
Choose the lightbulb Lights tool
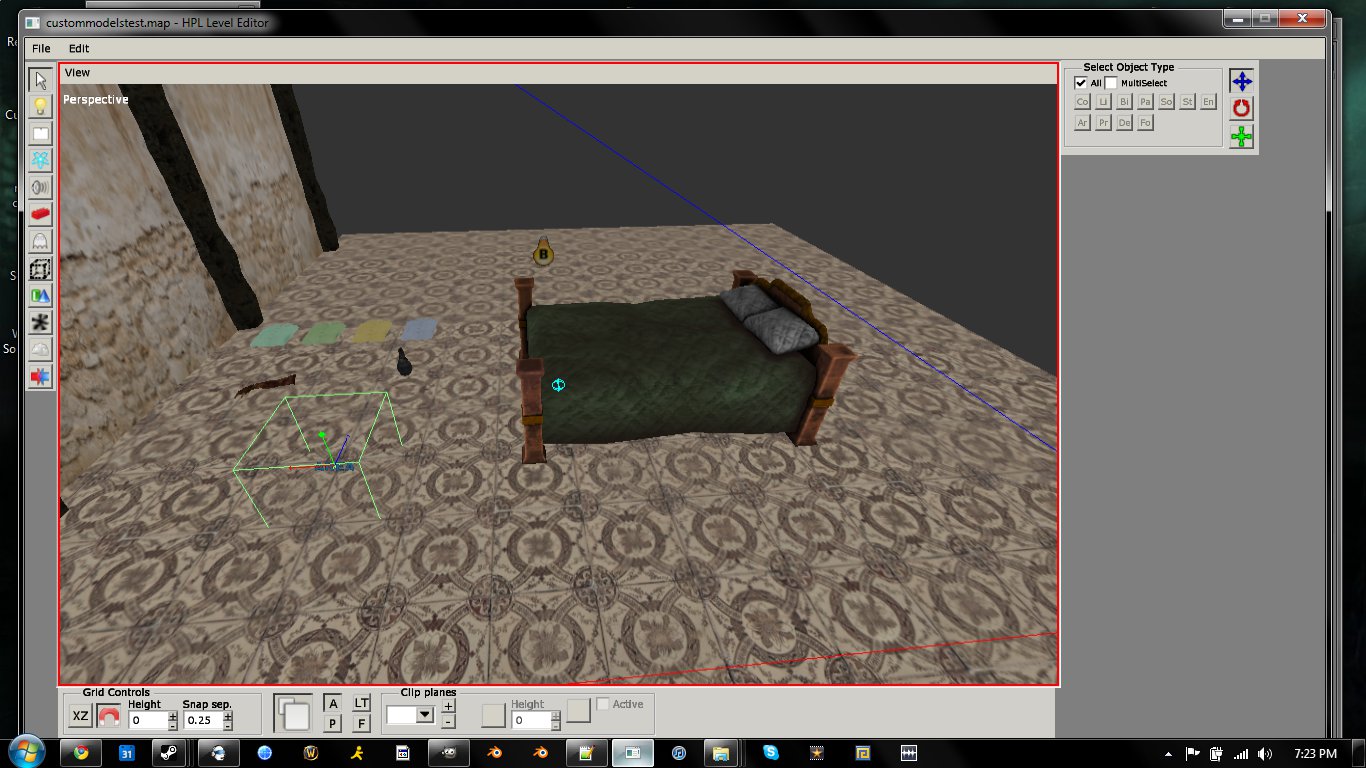(40, 106)
